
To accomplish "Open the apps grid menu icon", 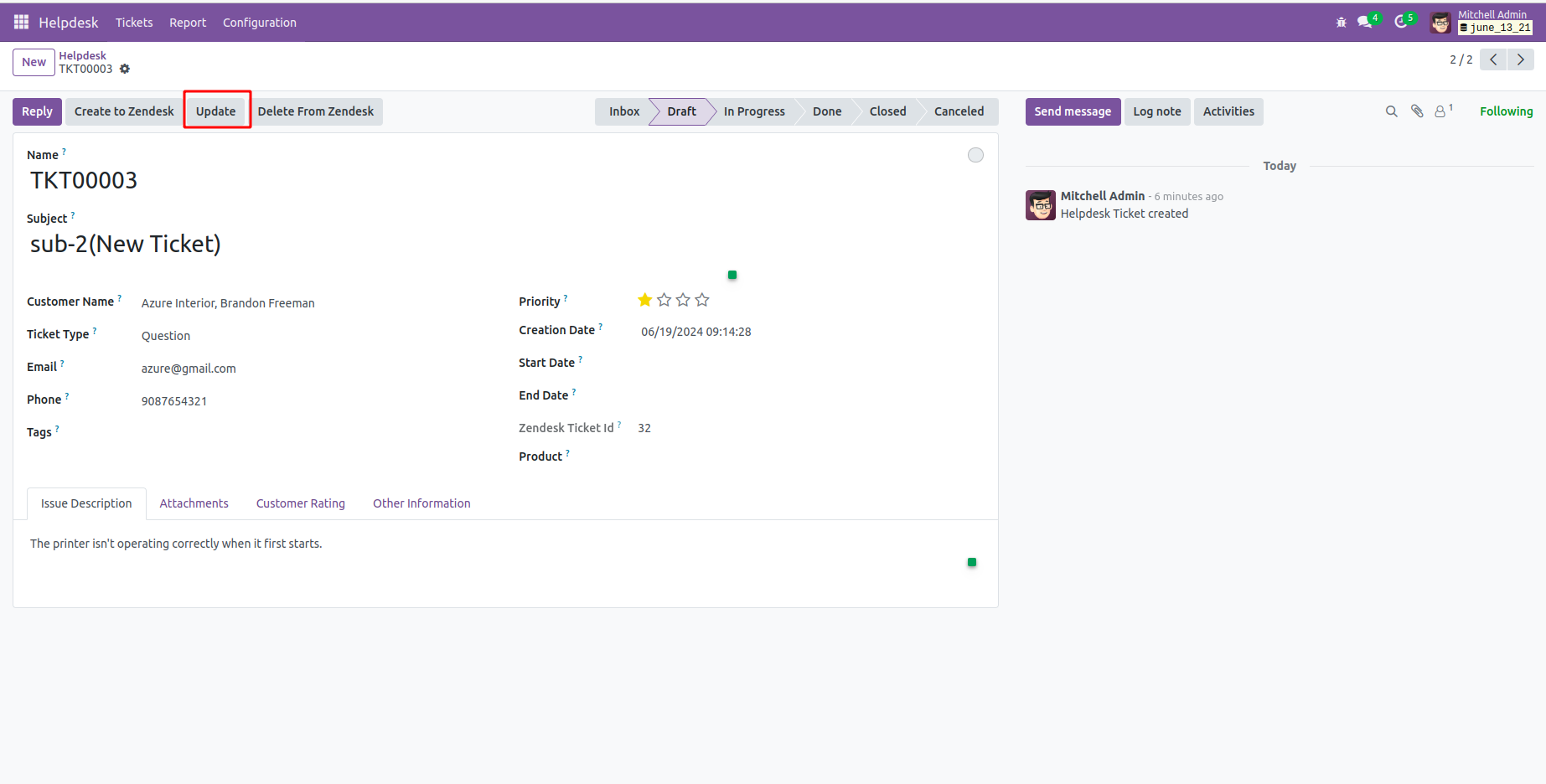I will 21,22.
